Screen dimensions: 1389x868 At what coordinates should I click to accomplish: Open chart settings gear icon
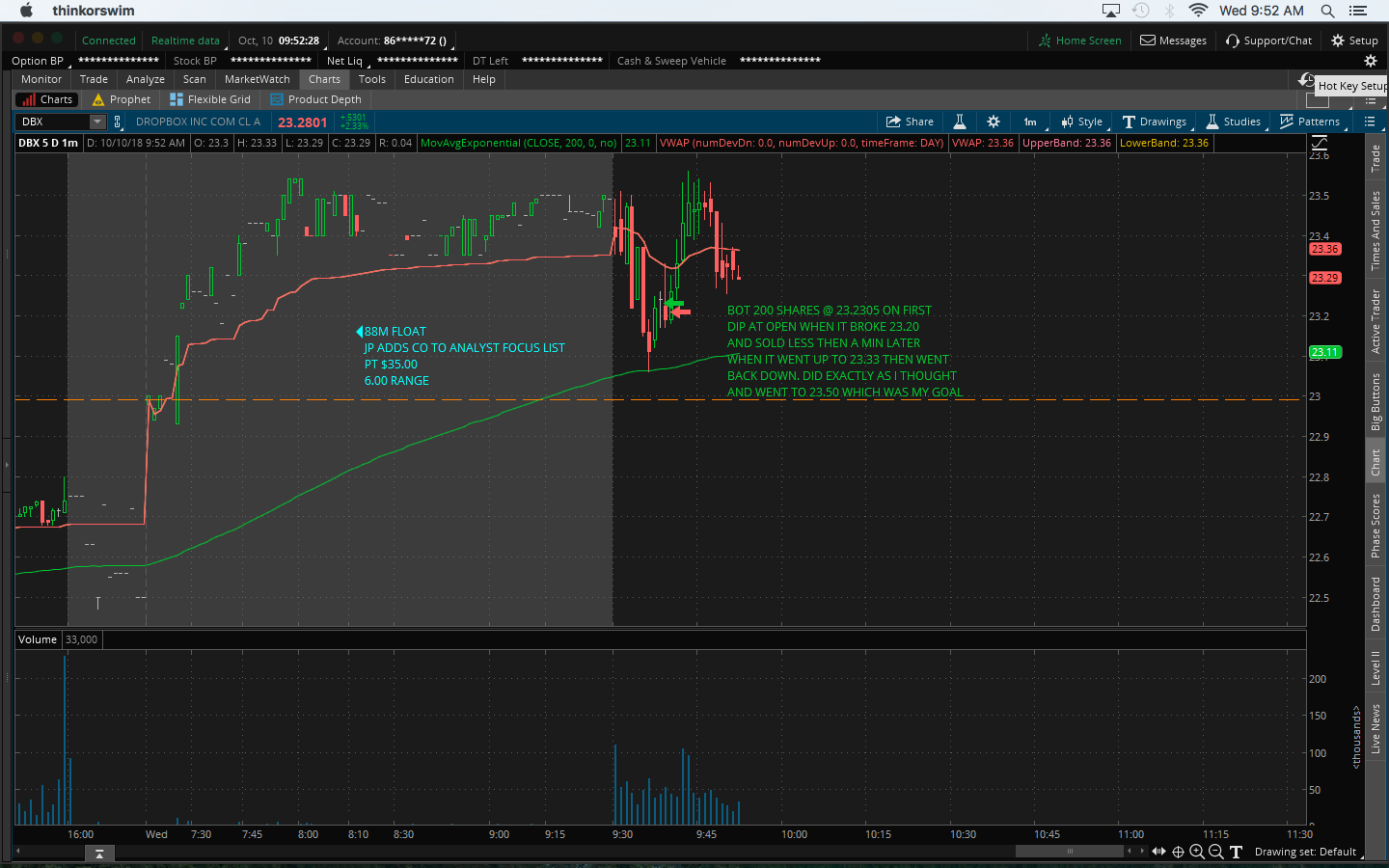[994, 122]
